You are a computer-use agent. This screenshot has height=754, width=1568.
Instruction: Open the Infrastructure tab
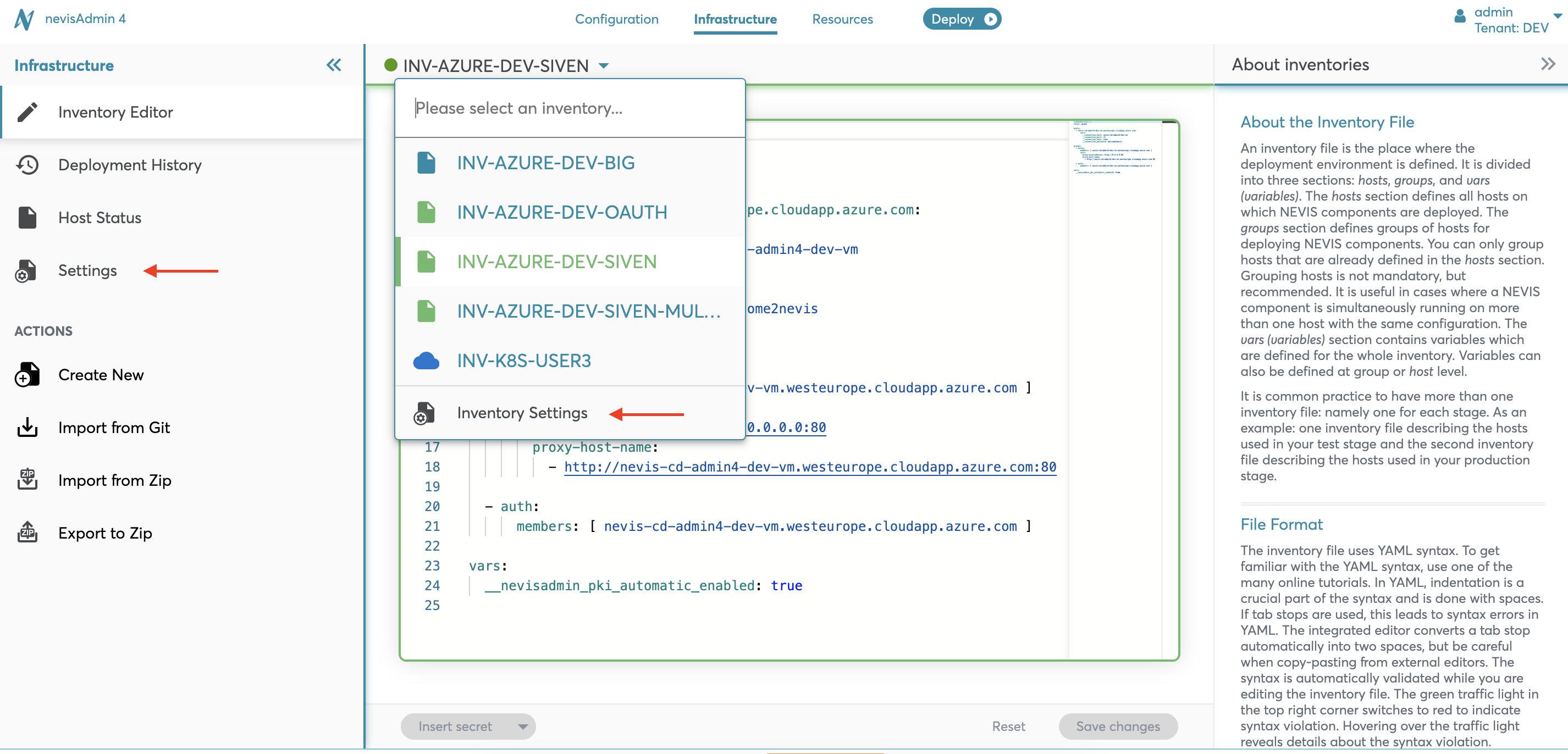(735, 19)
